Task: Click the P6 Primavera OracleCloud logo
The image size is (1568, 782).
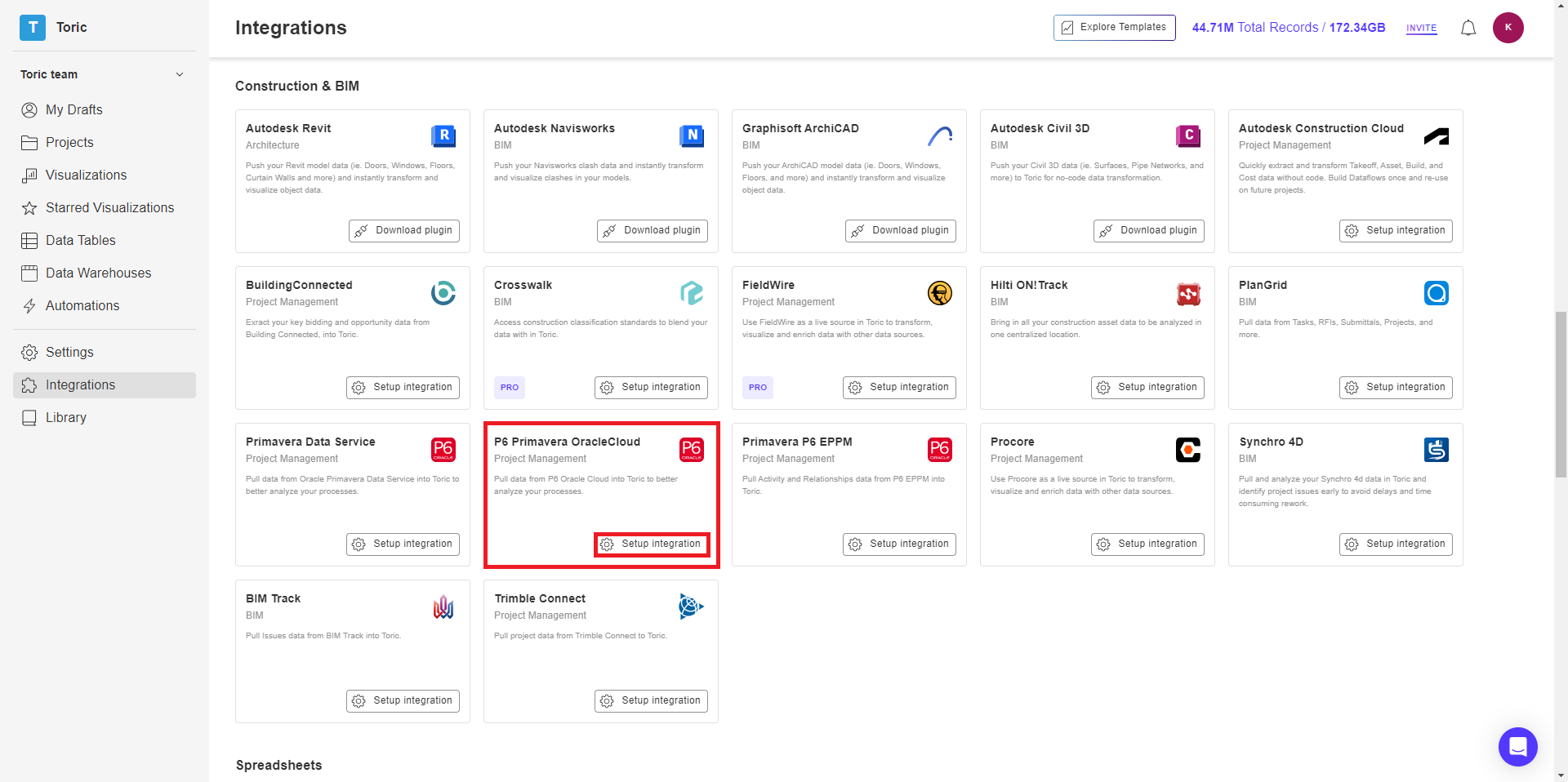Action: (x=692, y=449)
